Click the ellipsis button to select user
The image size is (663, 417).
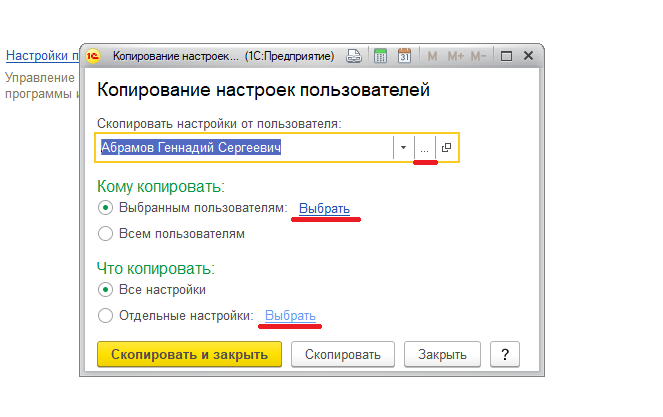[x=425, y=148]
